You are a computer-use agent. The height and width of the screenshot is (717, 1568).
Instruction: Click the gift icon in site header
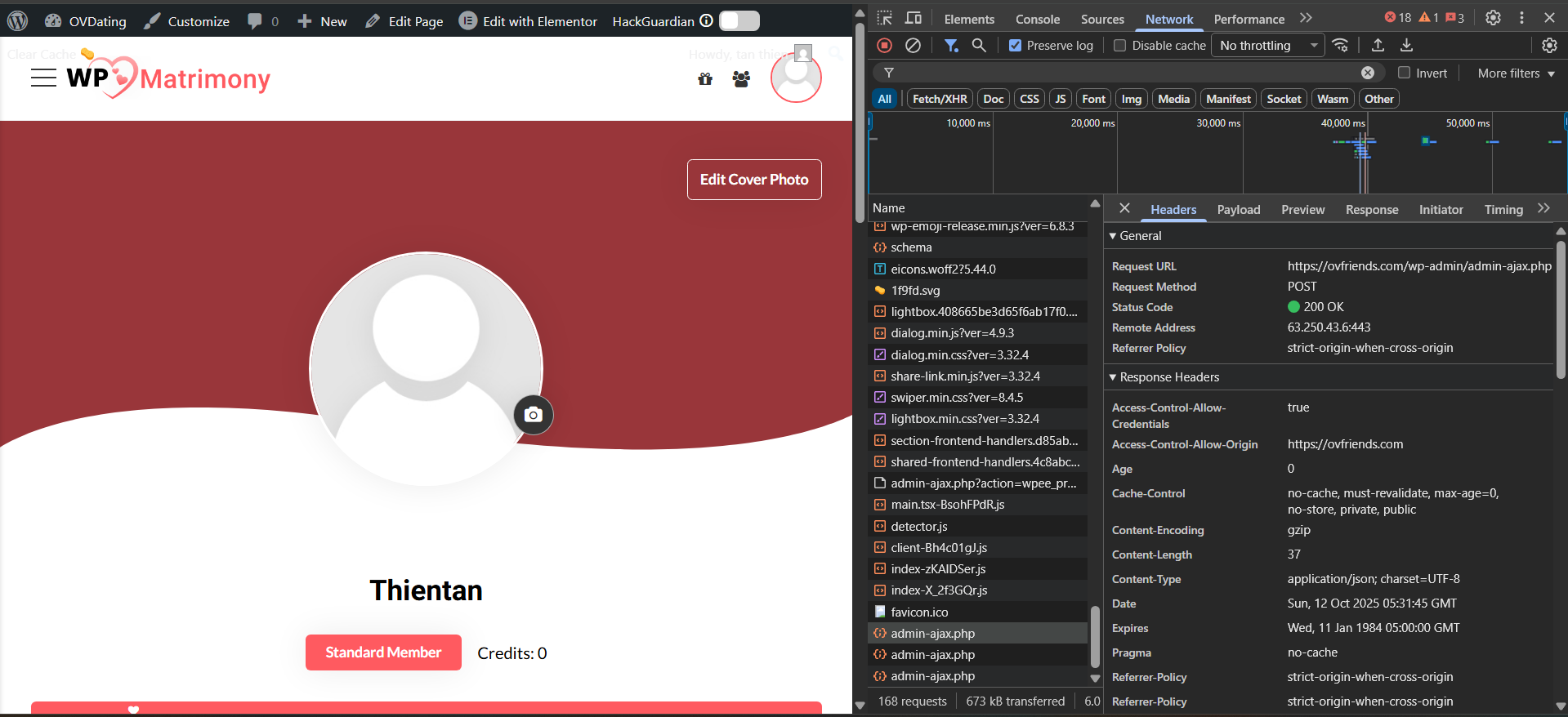(x=705, y=79)
